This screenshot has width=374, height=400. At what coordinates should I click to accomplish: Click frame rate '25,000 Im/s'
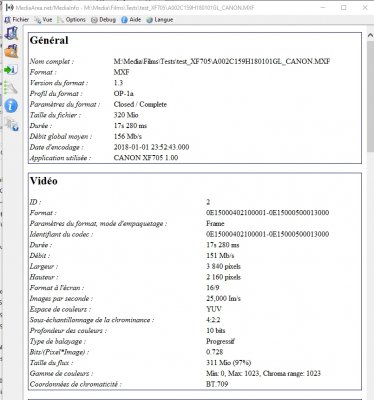point(223,298)
